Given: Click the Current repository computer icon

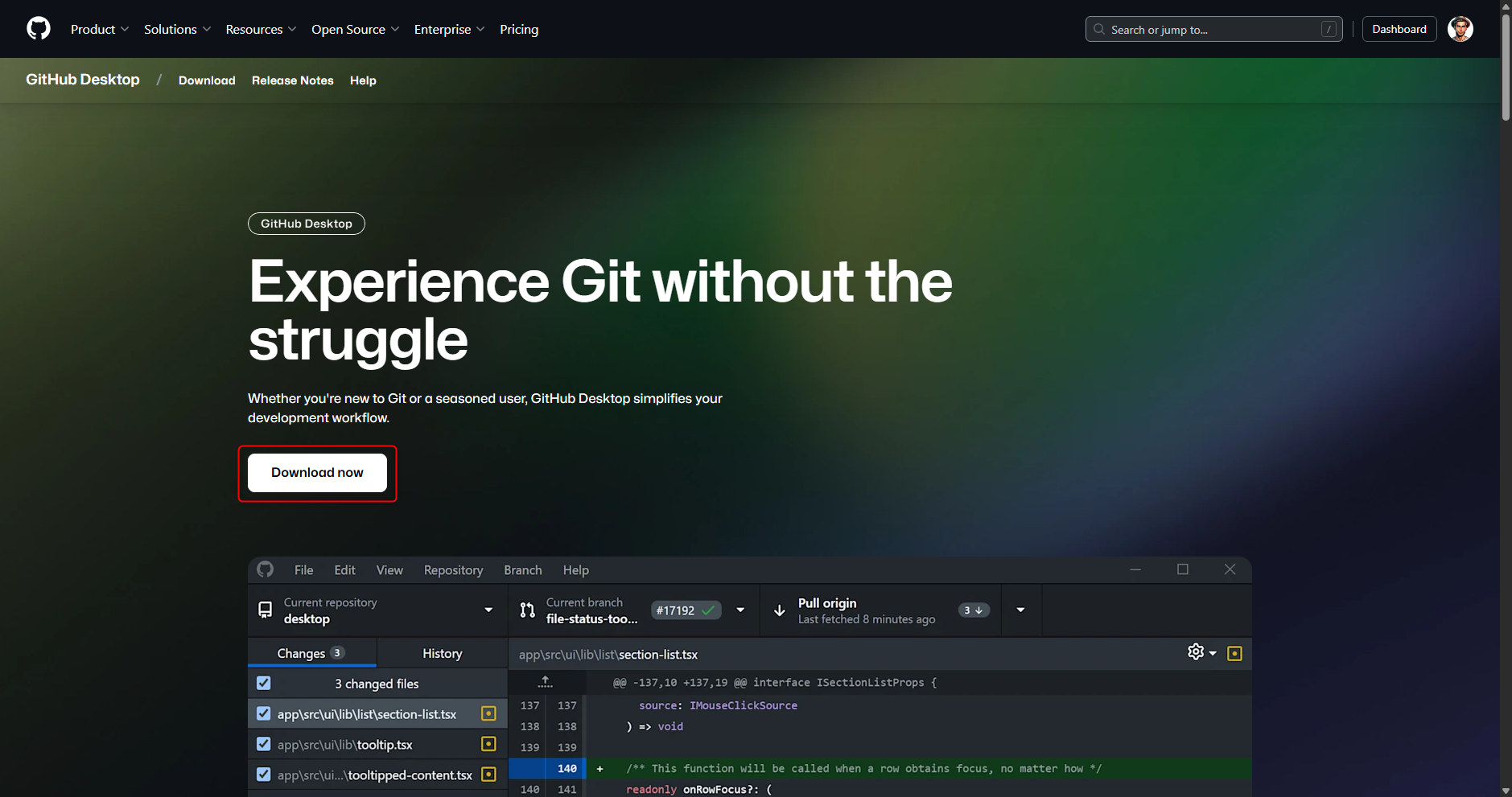Looking at the screenshot, I should tap(265, 610).
